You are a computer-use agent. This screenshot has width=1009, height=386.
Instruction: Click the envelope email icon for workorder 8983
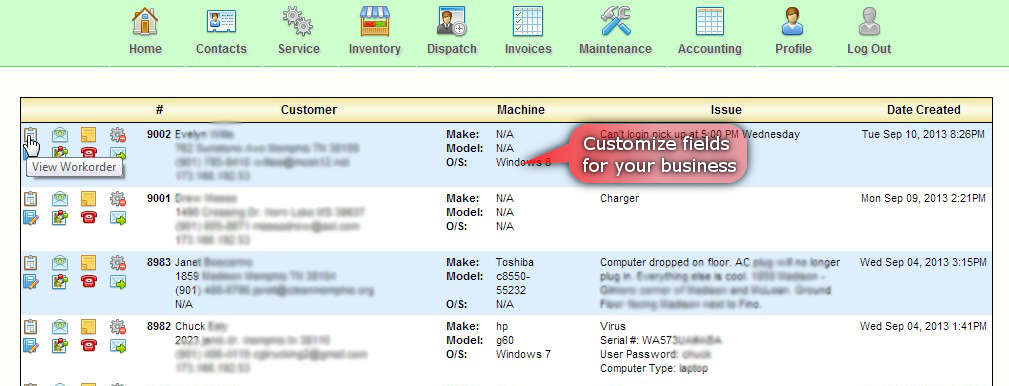coord(60,262)
